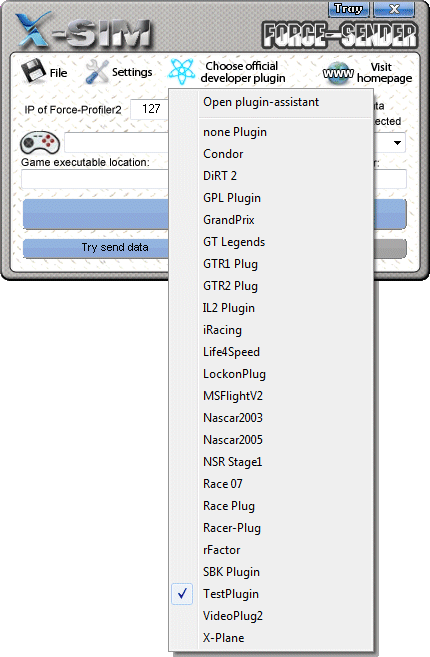Select DiRT 2 plugin entry

(x=271, y=176)
